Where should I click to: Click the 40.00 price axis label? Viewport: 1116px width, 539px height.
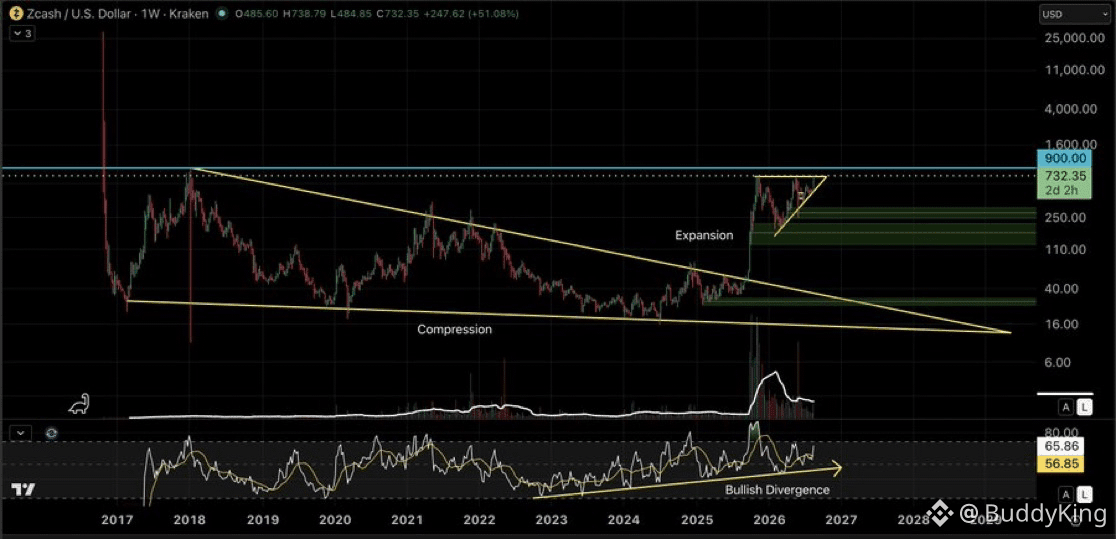click(x=1060, y=288)
